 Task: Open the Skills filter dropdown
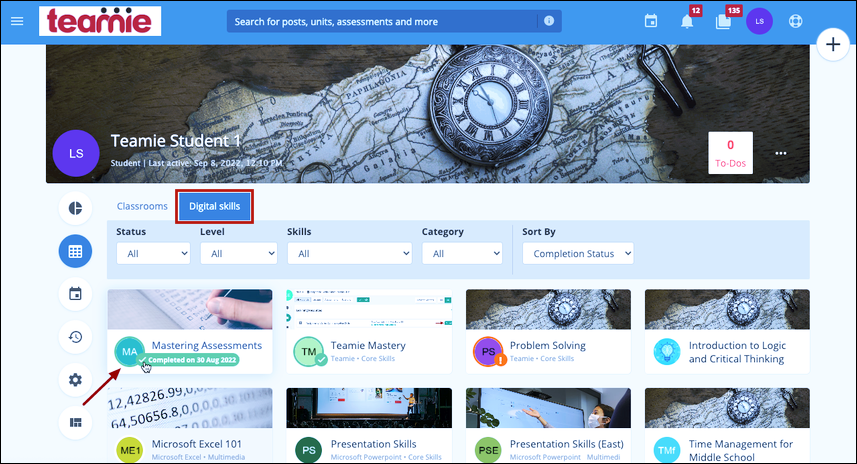point(349,254)
